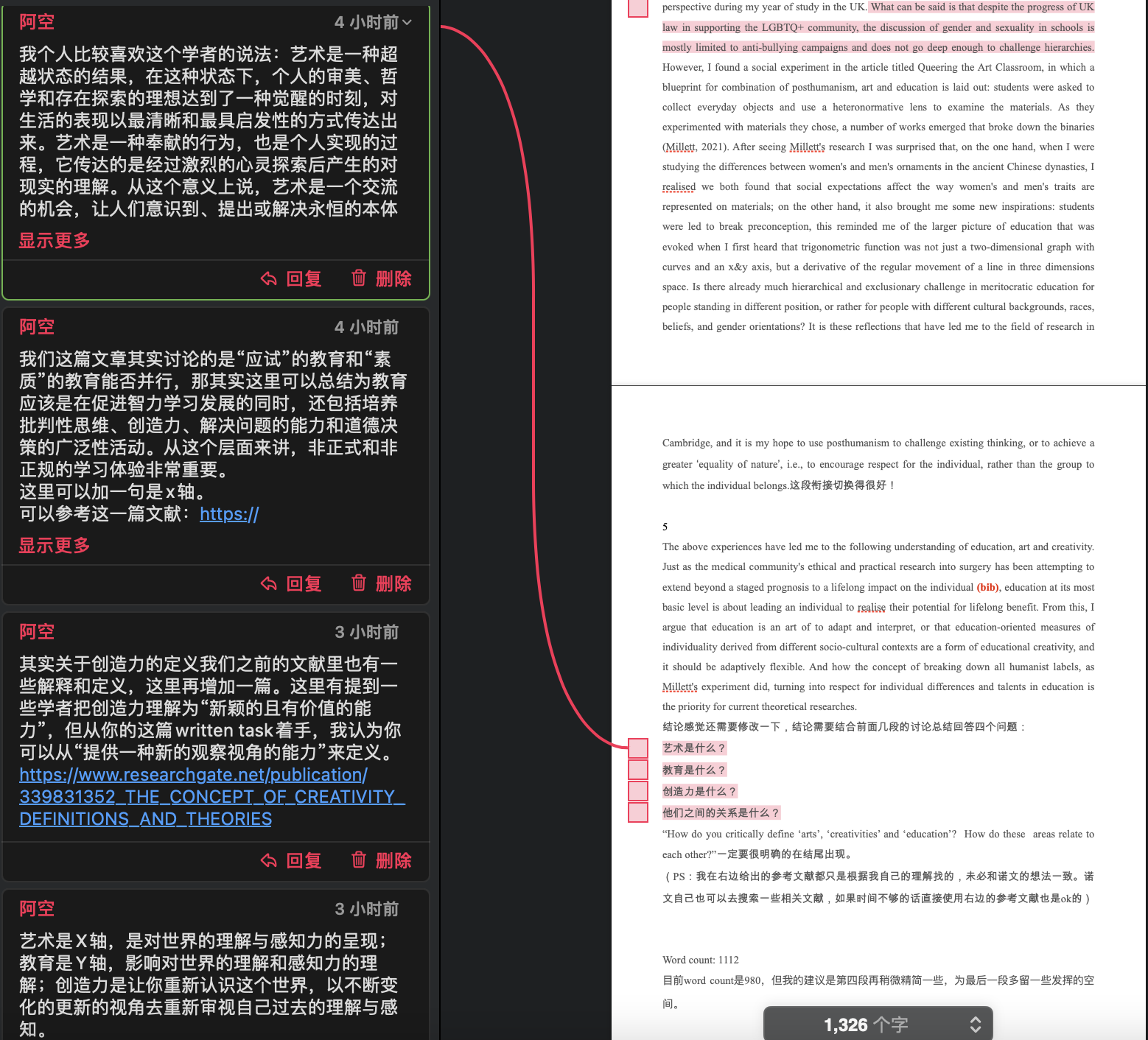
Task: Click the comment marker beside 创造力是什么？
Action: pyautogui.click(x=638, y=791)
